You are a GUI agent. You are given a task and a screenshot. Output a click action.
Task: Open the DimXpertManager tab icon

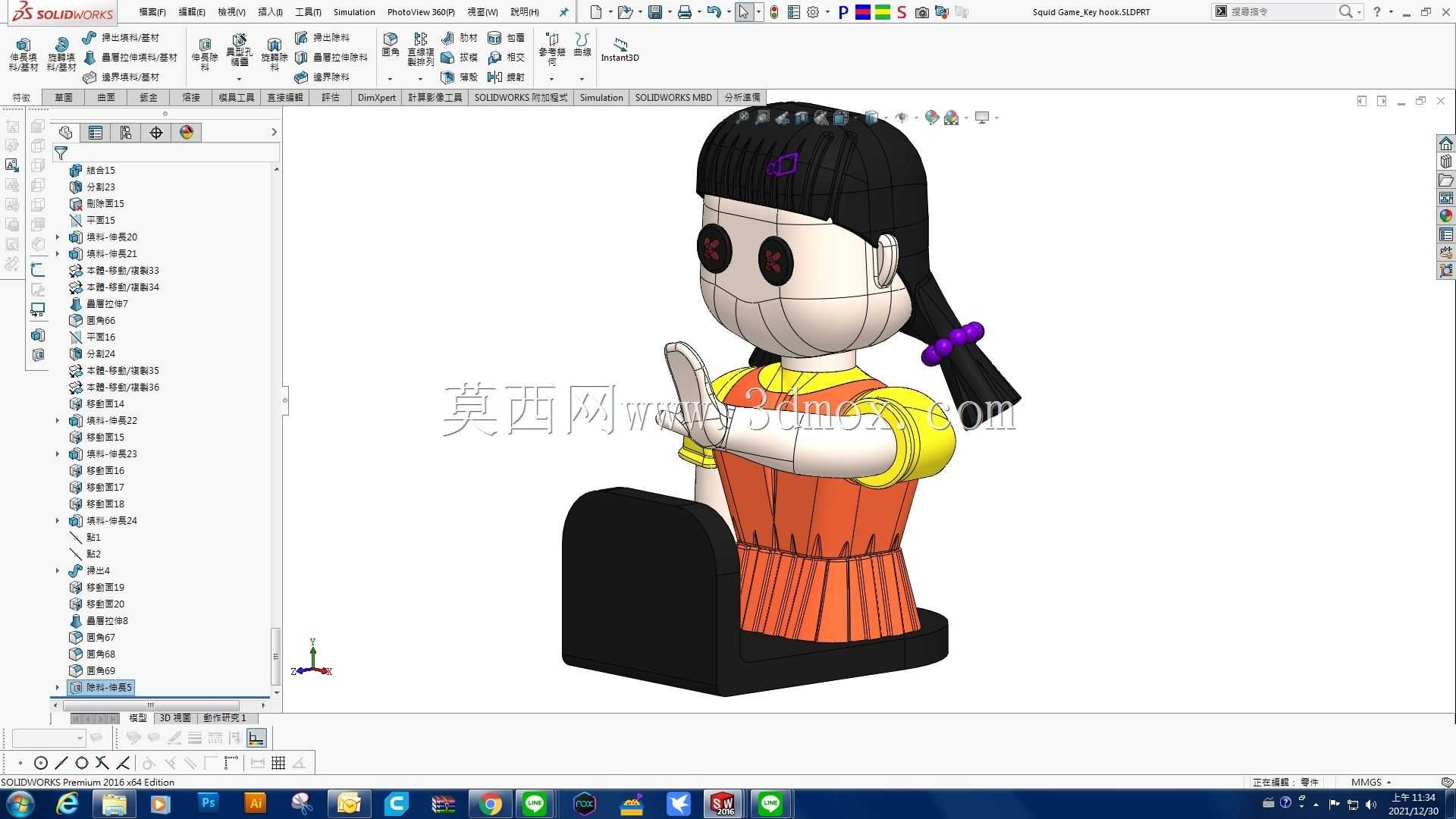pyautogui.click(x=156, y=133)
